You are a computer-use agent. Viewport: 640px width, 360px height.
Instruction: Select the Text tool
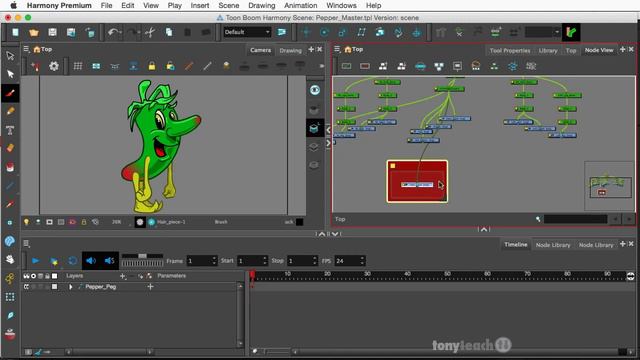10,130
